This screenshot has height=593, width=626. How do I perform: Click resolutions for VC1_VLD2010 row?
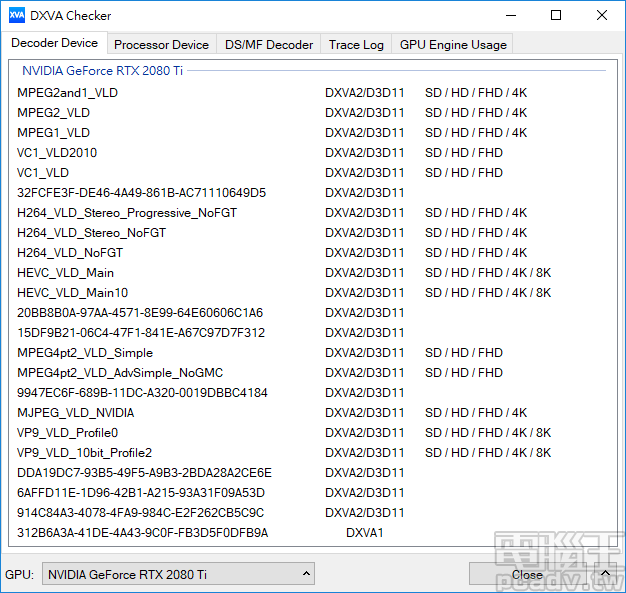click(464, 153)
